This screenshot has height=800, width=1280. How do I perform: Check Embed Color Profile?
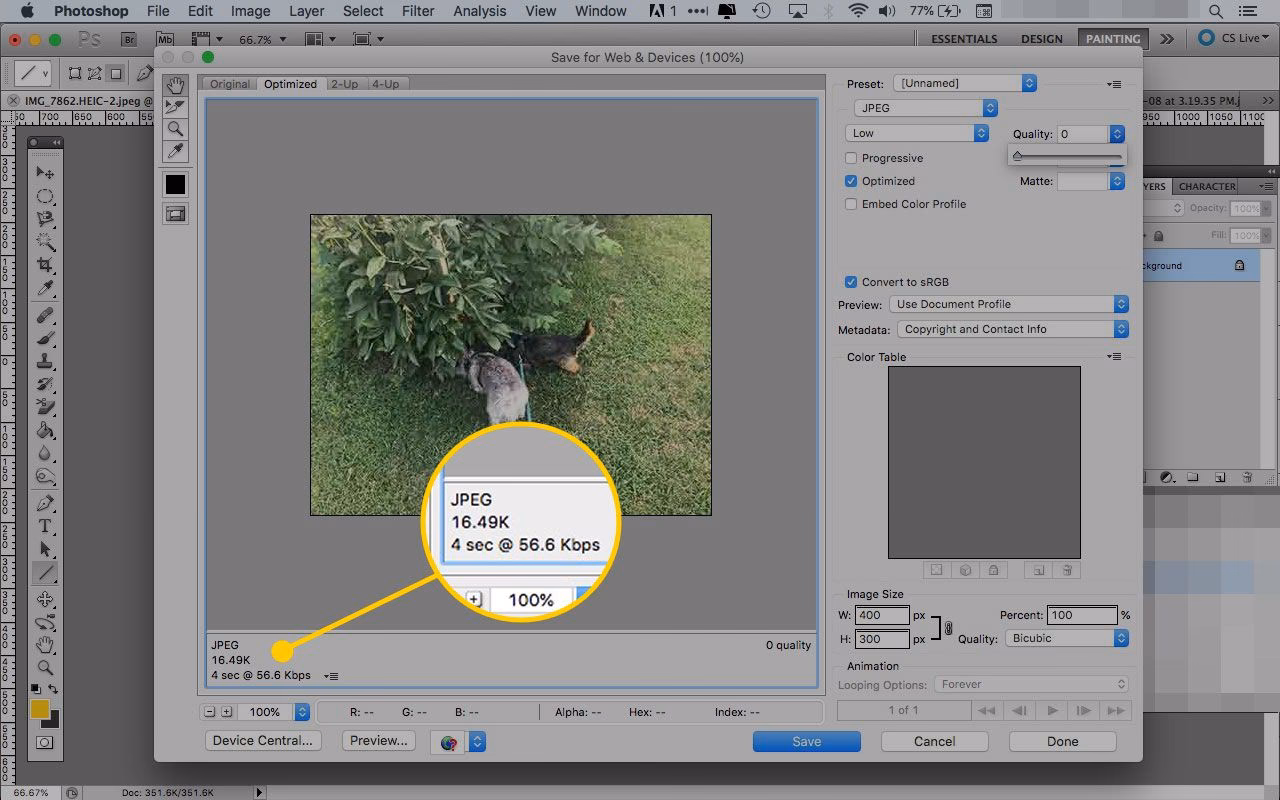pos(851,204)
